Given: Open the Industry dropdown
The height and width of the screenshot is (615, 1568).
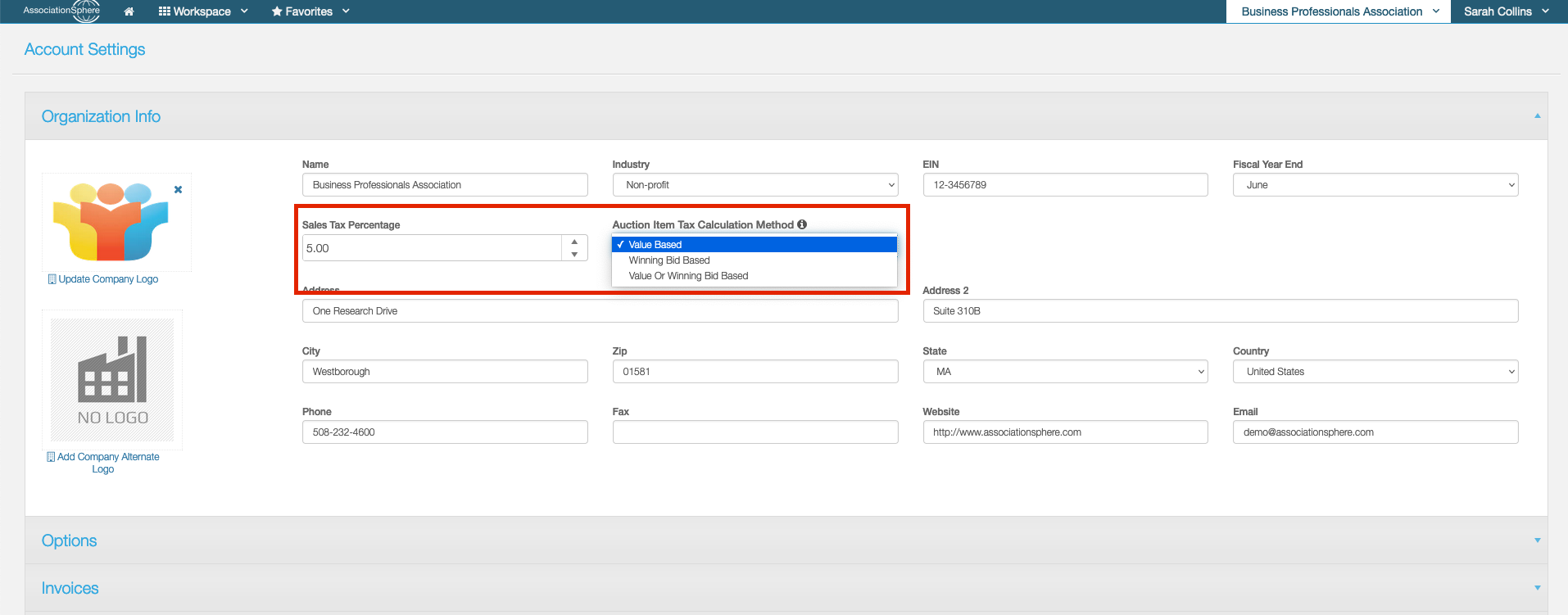Looking at the screenshot, I should point(755,185).
